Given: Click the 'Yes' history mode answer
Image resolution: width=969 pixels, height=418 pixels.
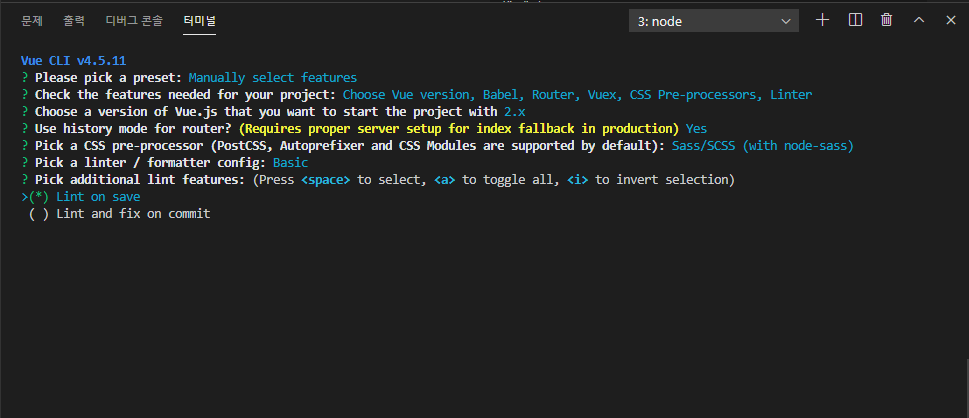Looking at the screenshot, I should pos(696,129).
